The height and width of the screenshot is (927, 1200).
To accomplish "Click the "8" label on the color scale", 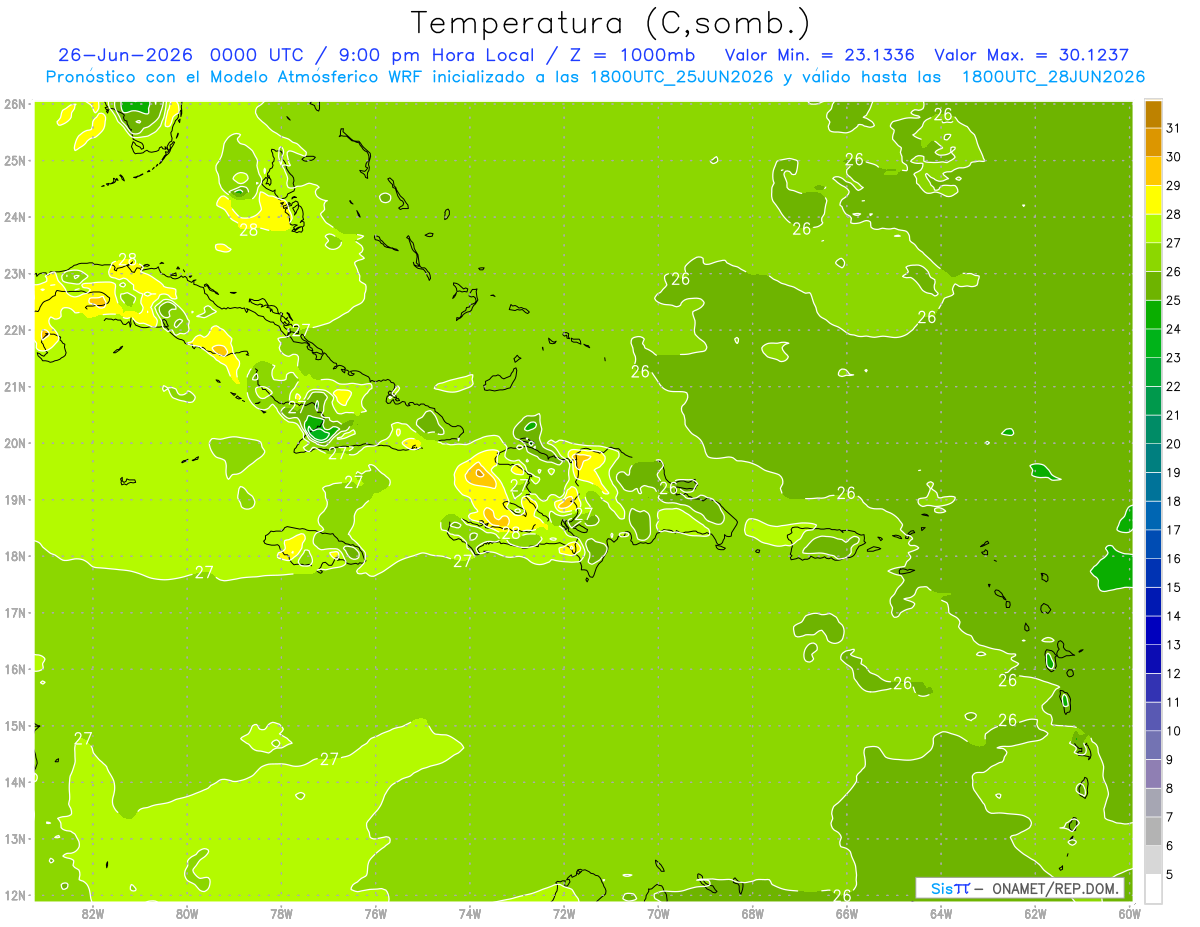I will [x=1169, y=789].
